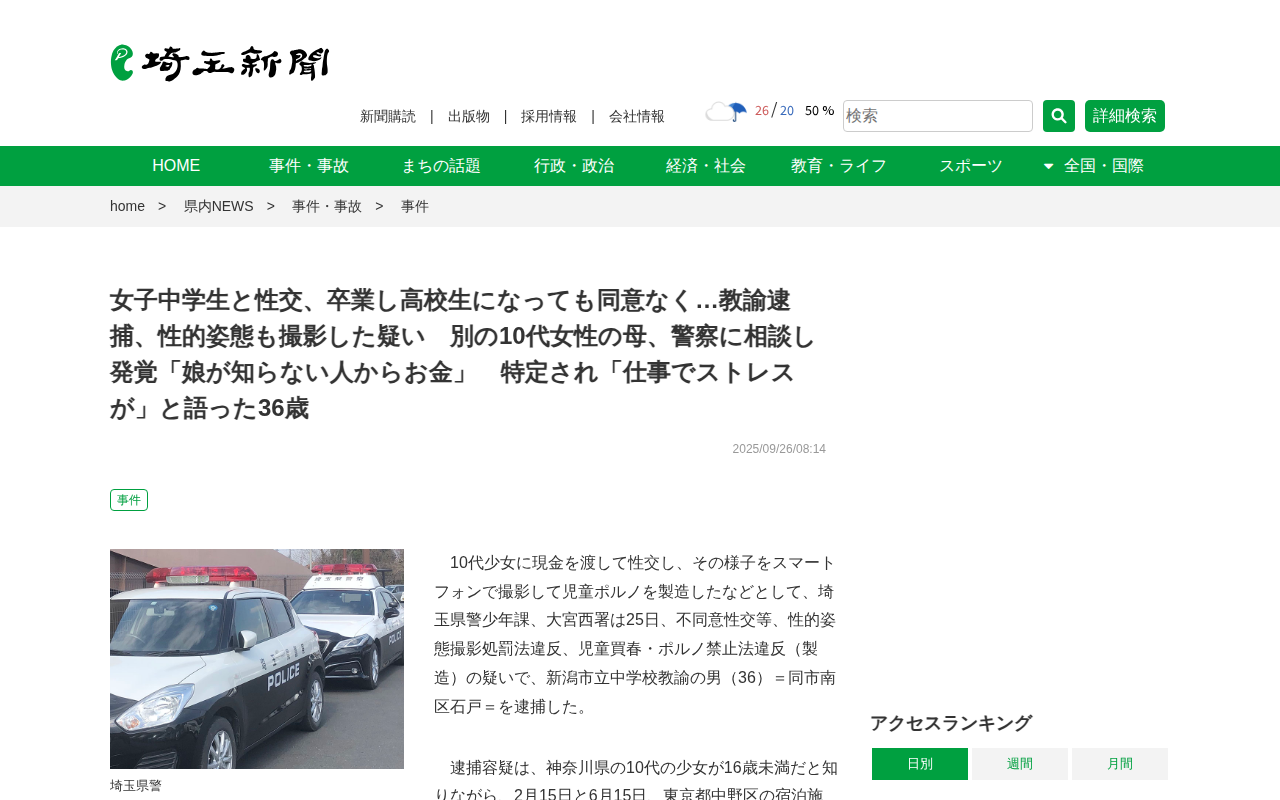Expand the 全国・国際 dropdown arrow
The height and width of the screenshot is (800, 1280).
(x=1048, y=166)
